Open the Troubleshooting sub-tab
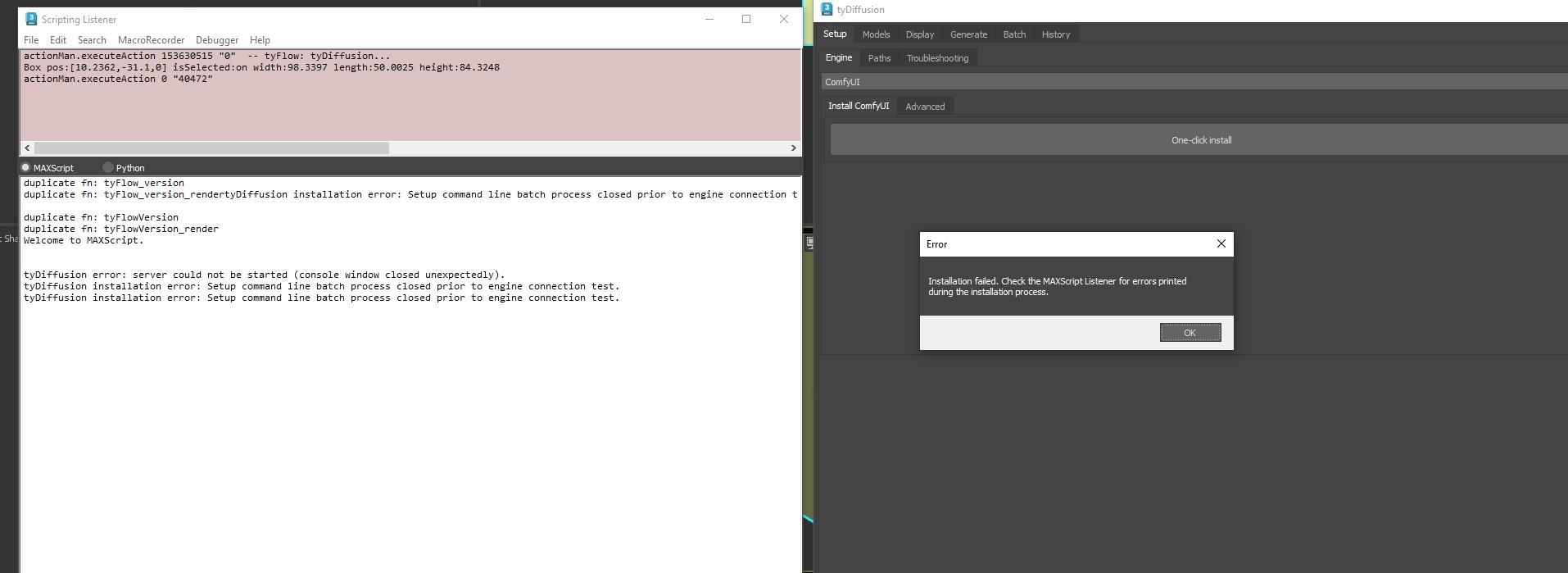 937,58
